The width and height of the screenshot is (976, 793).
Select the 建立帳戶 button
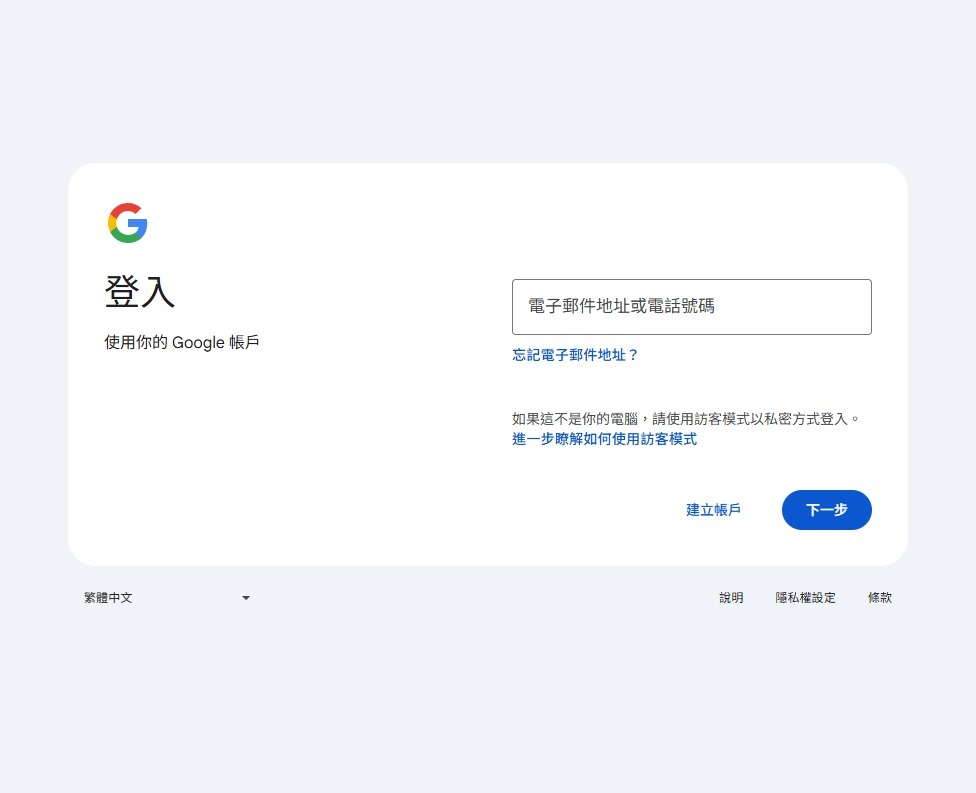click(713, 510)
